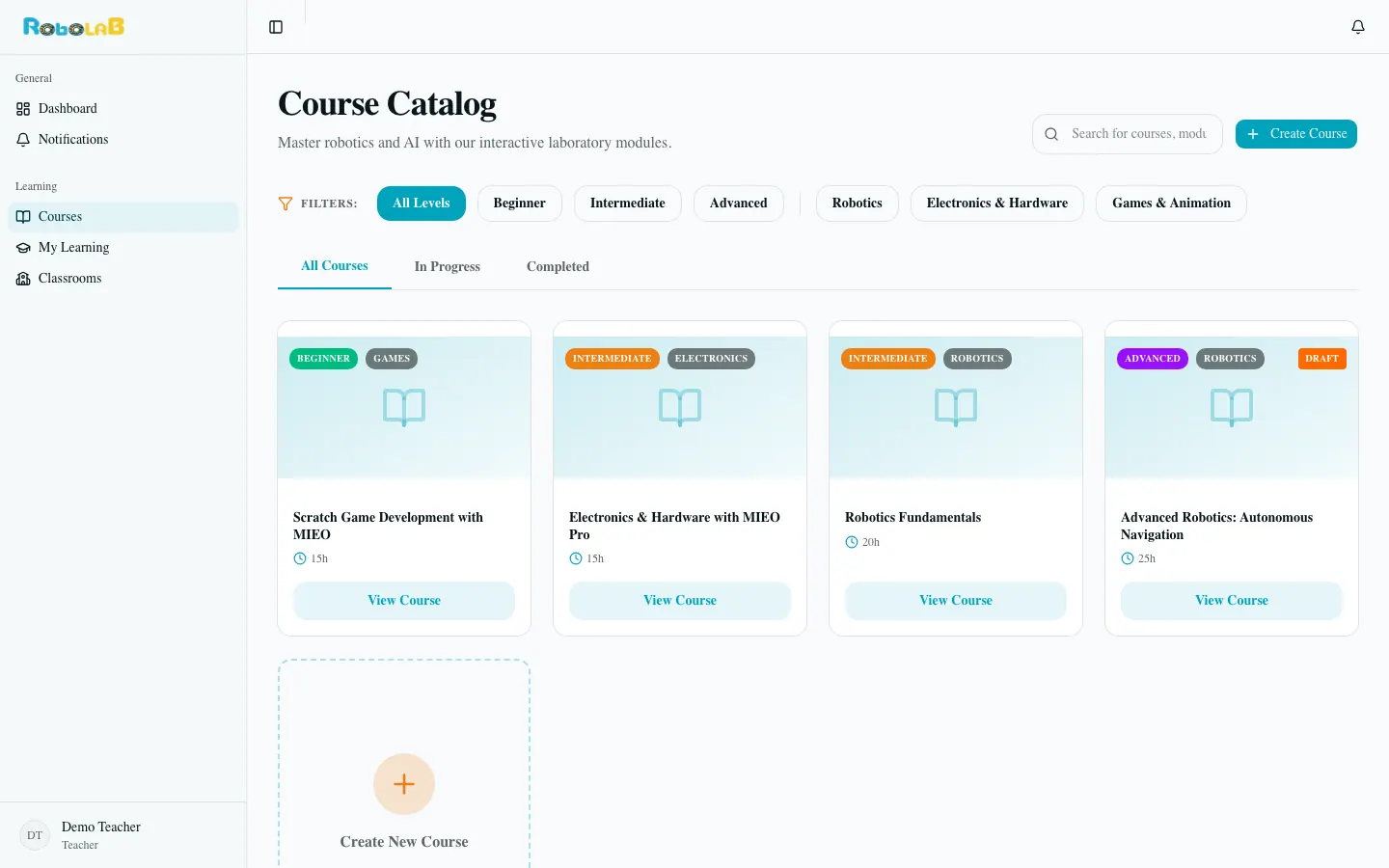Click the Demo Teacher profile name

pyautogui.click(x=101, y=827)
